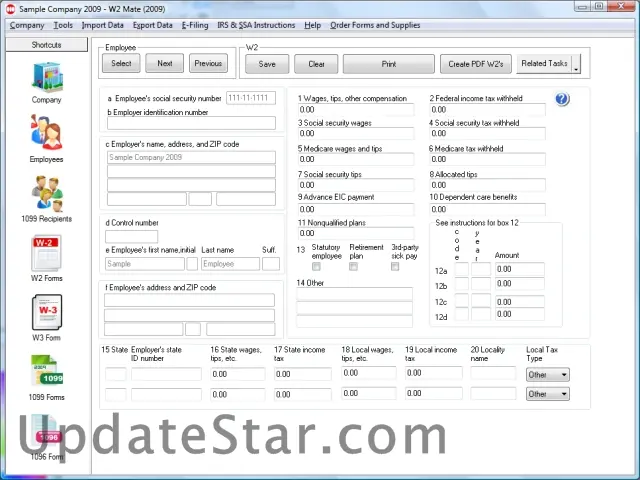Click the Social security tax withheld field

pos(487,133)
